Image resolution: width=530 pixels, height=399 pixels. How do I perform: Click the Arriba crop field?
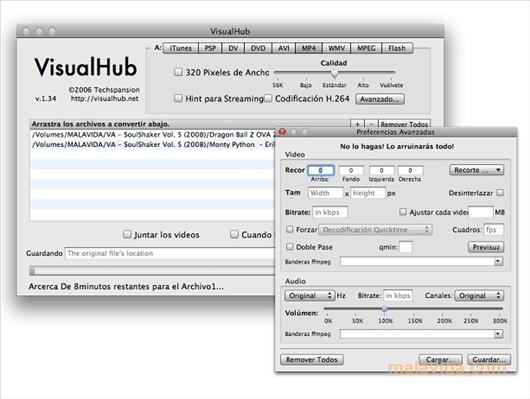[x=321, y=170]
